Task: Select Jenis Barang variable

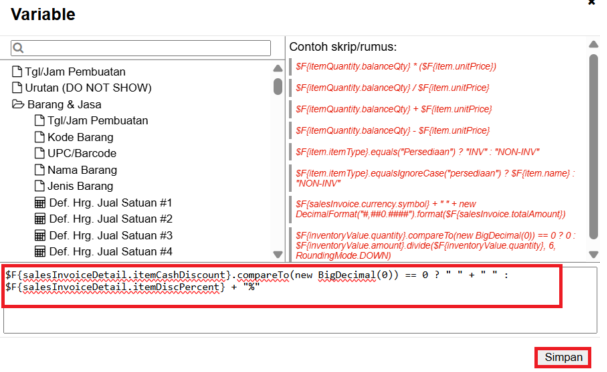Action: tap(81, 186)
